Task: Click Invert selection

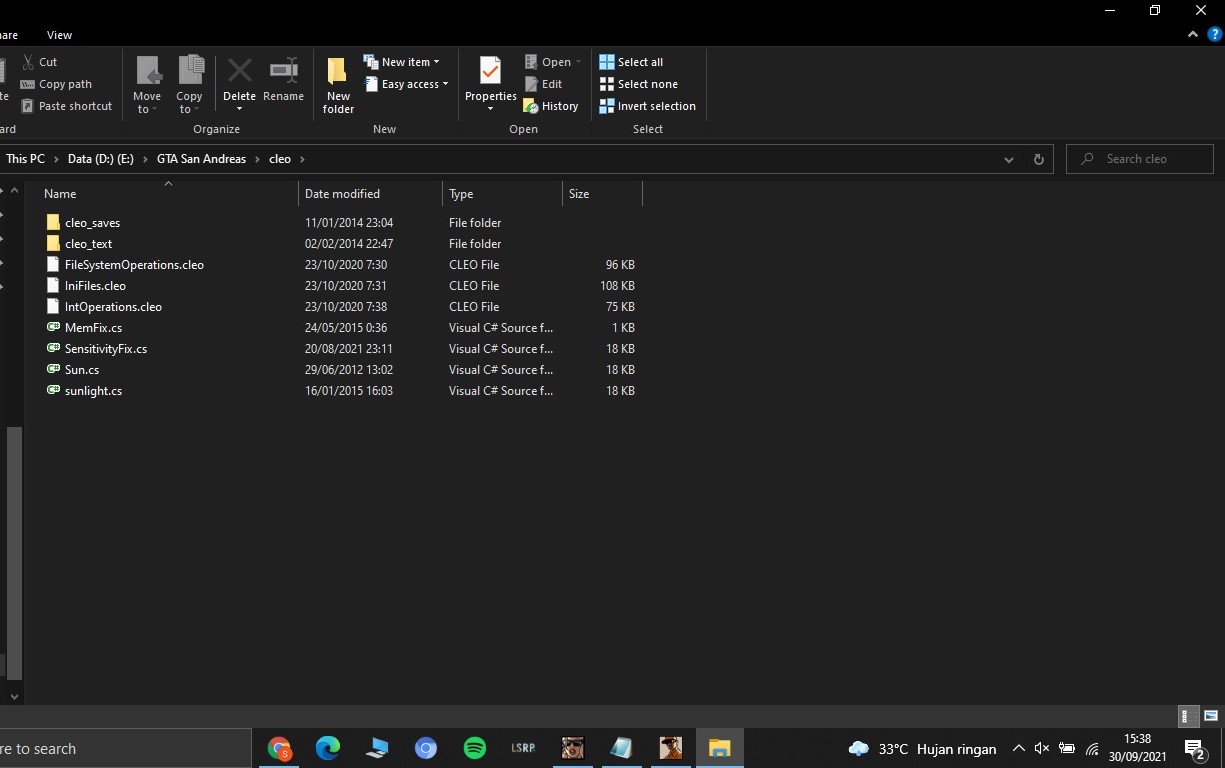Action: [x=647, y=106]
